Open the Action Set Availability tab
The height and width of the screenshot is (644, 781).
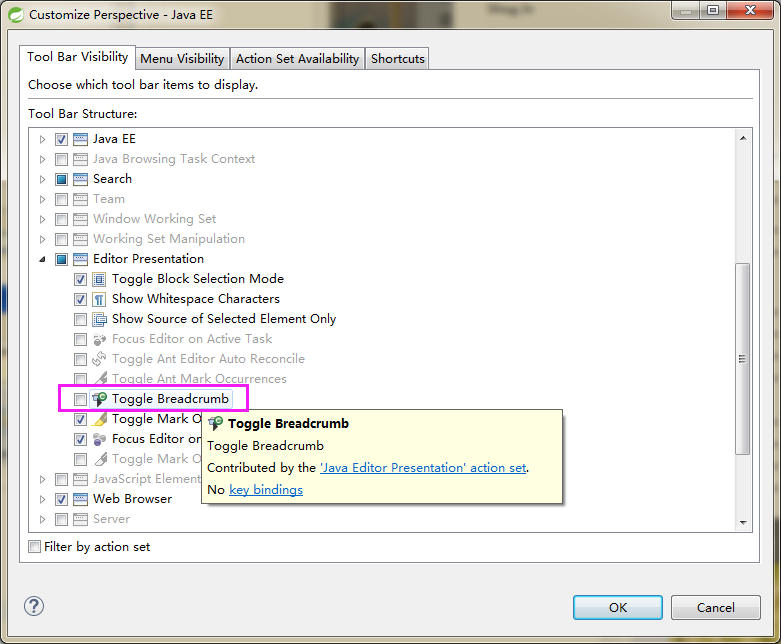point(297,59)
